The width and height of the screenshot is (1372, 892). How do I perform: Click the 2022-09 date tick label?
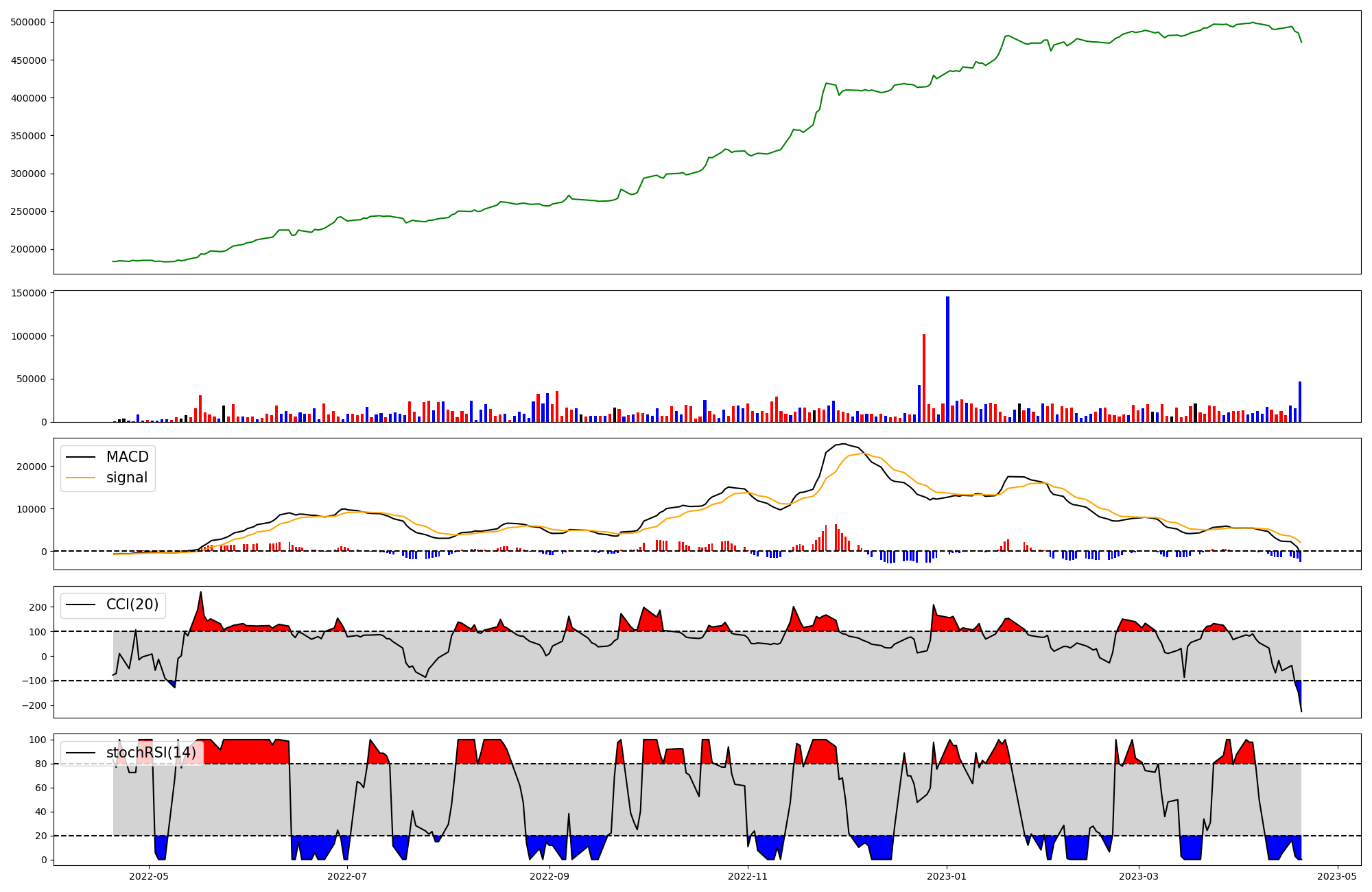[549, 876]
